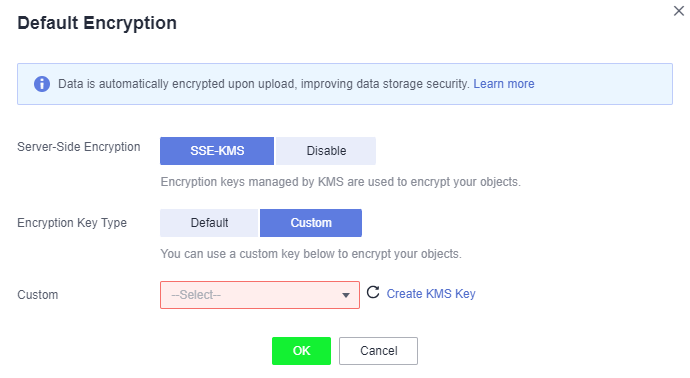
Task: Click the automatic encryption banner message
Action: [x=264, y=84]
